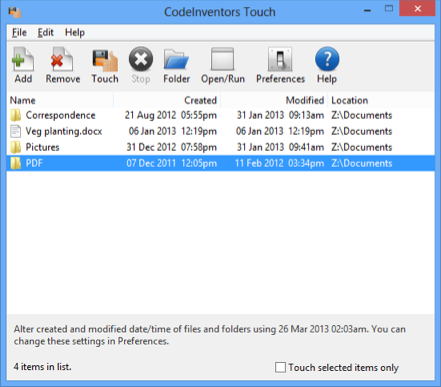
Task: Open the File menu
Action: pos(19,33)
